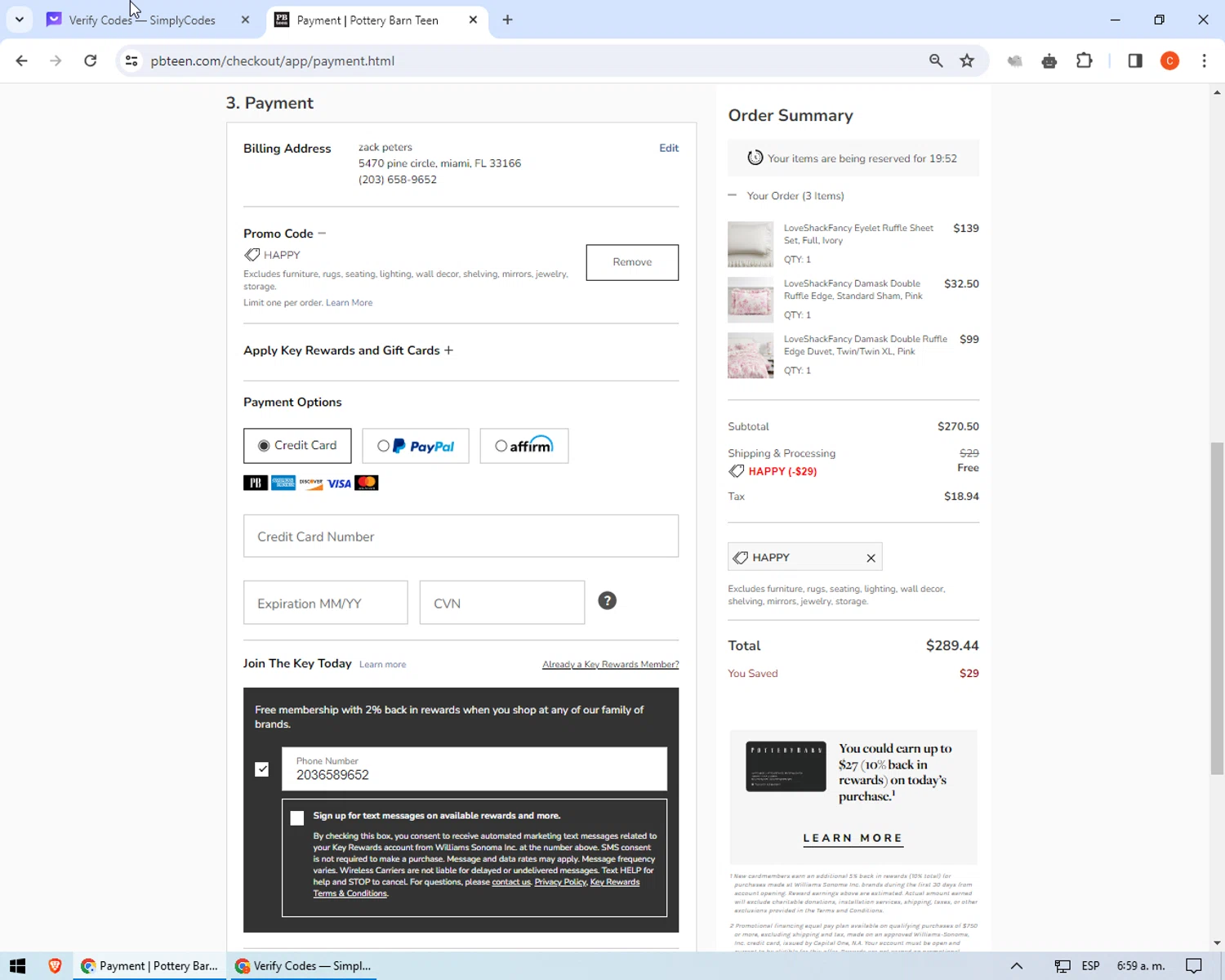Click Eyelet Ruffle Sheet Set thumbnail
1225x980 pixels.
point(751,244)
